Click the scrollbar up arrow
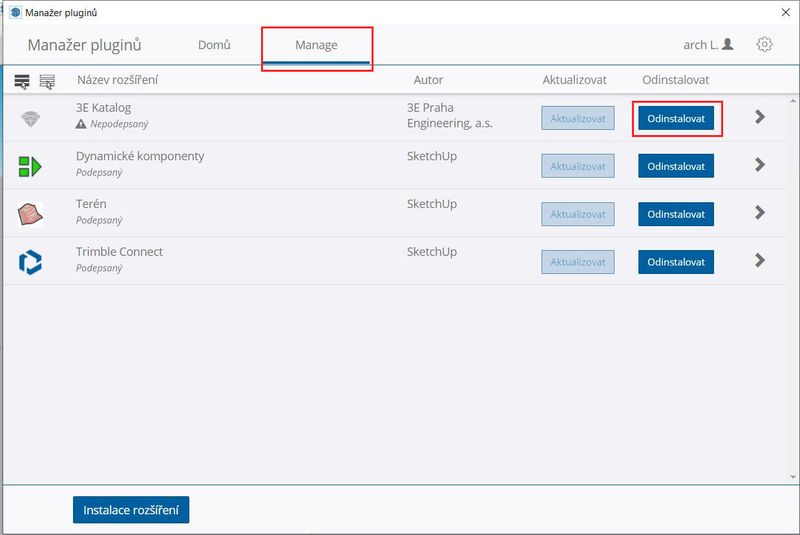Viewport: 800px width, 535px height. [793, 101]
